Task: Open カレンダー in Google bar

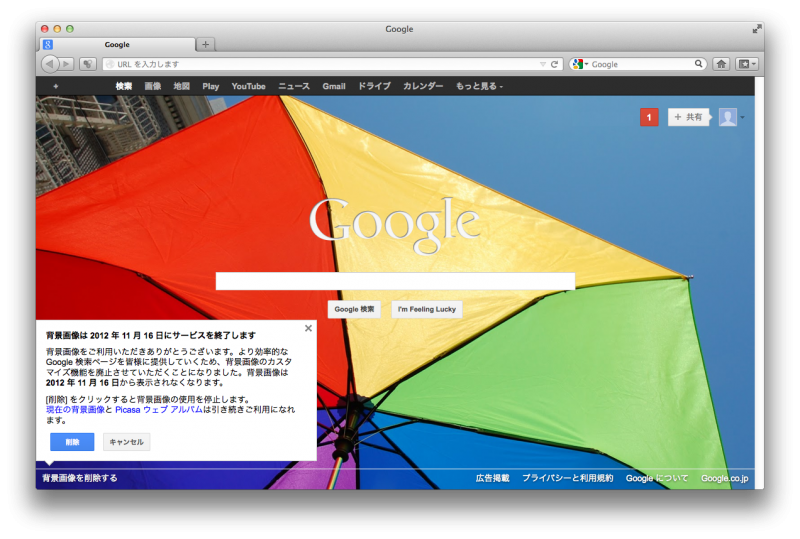Action: 423,86
